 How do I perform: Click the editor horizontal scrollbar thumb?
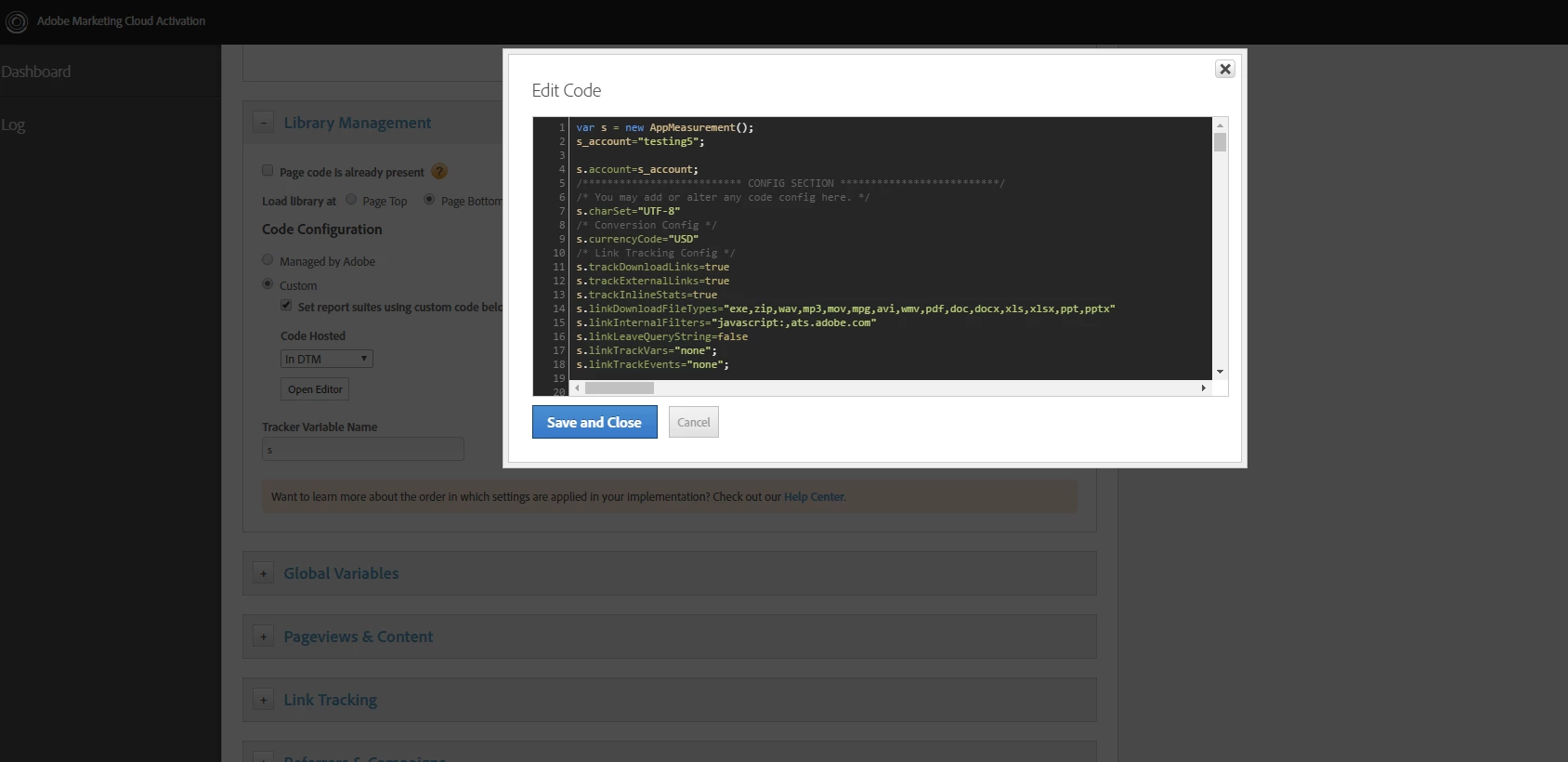click(x=620, y=388)
